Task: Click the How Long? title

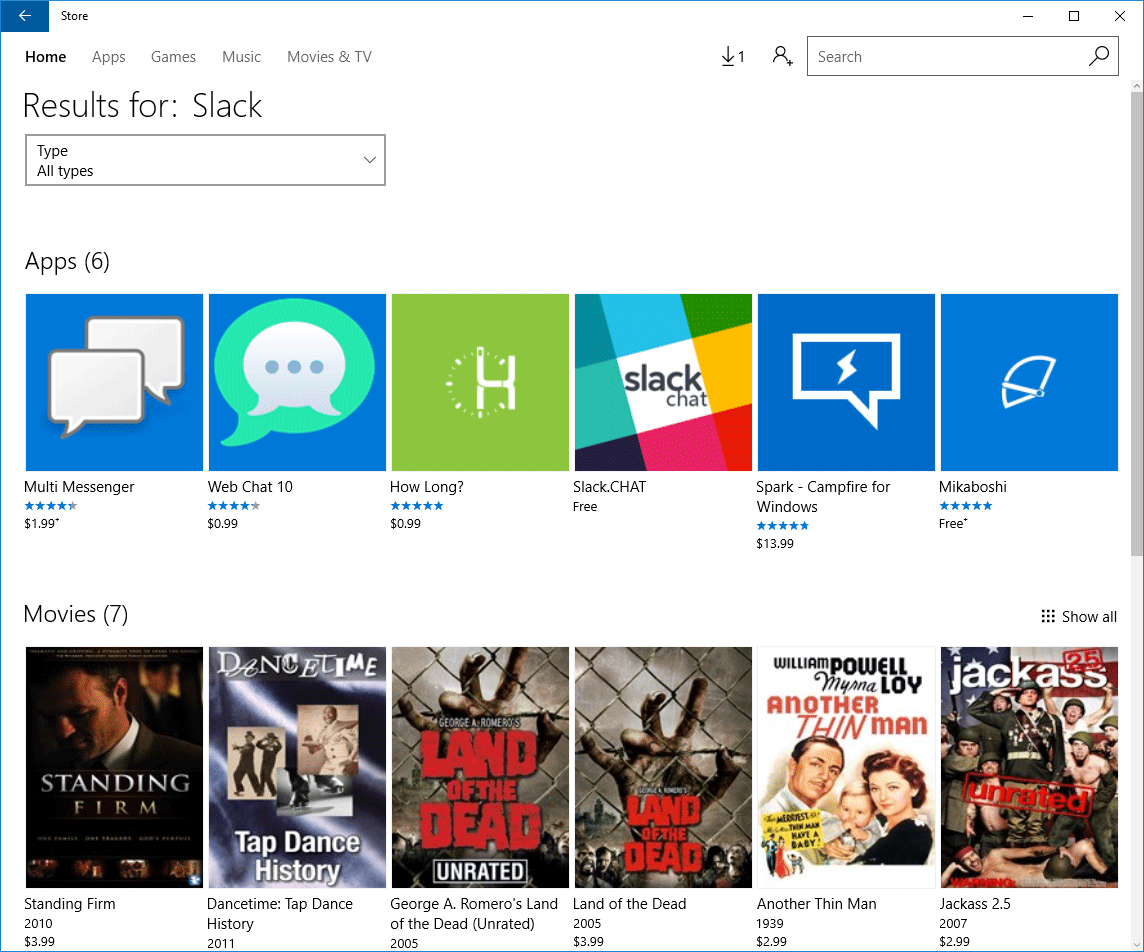Action: click(x=427, y=487)
